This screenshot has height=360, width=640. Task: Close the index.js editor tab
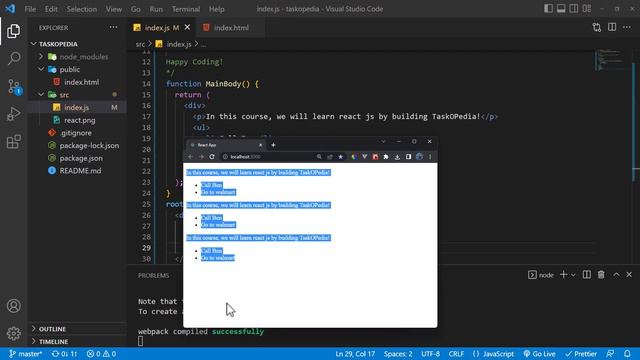point(187,27)
